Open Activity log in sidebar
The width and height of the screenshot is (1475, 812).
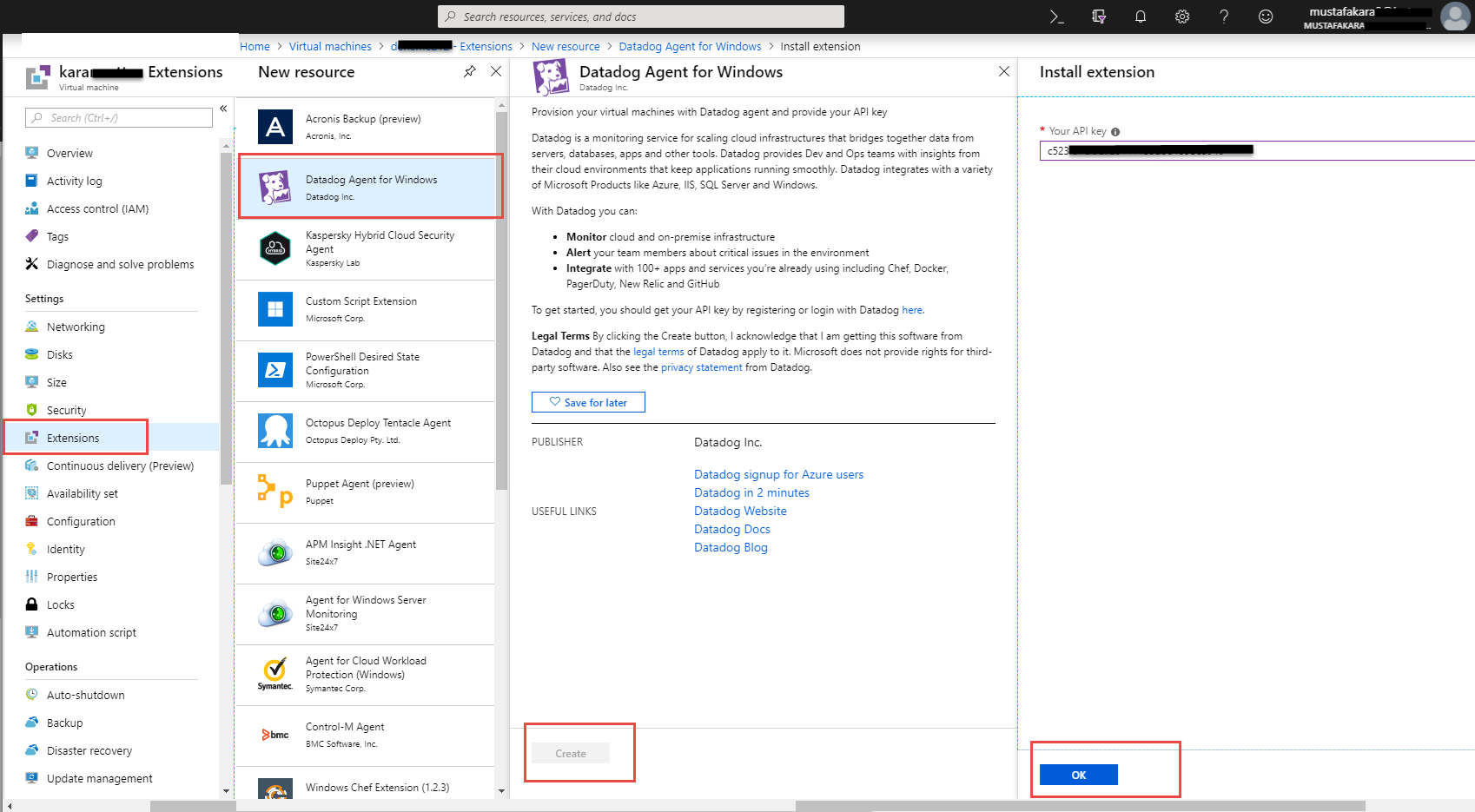click(74, 181)
